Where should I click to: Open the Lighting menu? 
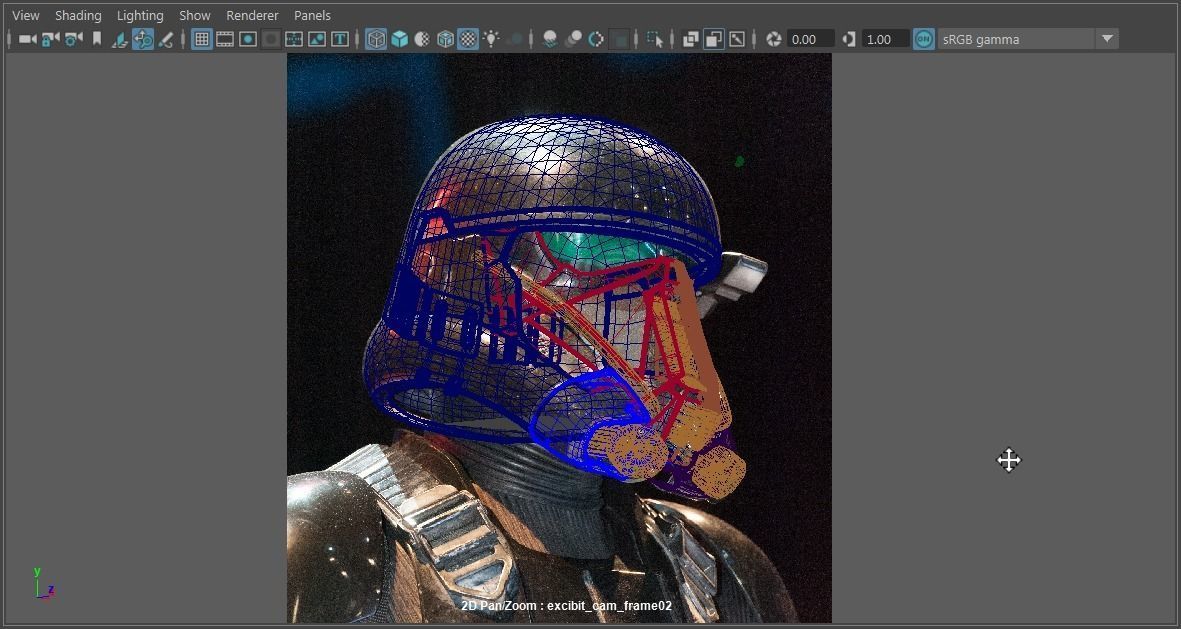140,15
